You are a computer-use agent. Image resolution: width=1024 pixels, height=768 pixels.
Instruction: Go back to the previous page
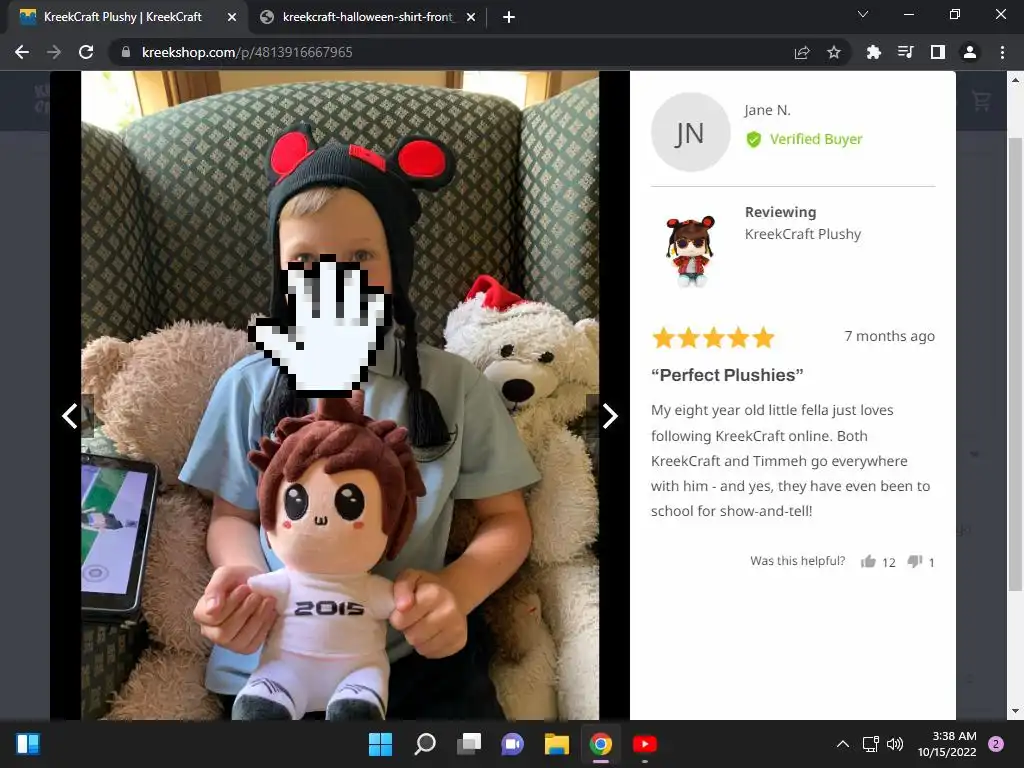pos(22,52)
